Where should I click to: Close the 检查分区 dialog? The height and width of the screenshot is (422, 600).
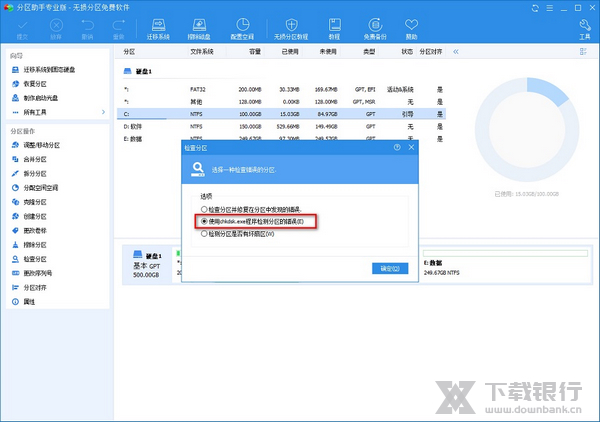(x=409, y=147)
